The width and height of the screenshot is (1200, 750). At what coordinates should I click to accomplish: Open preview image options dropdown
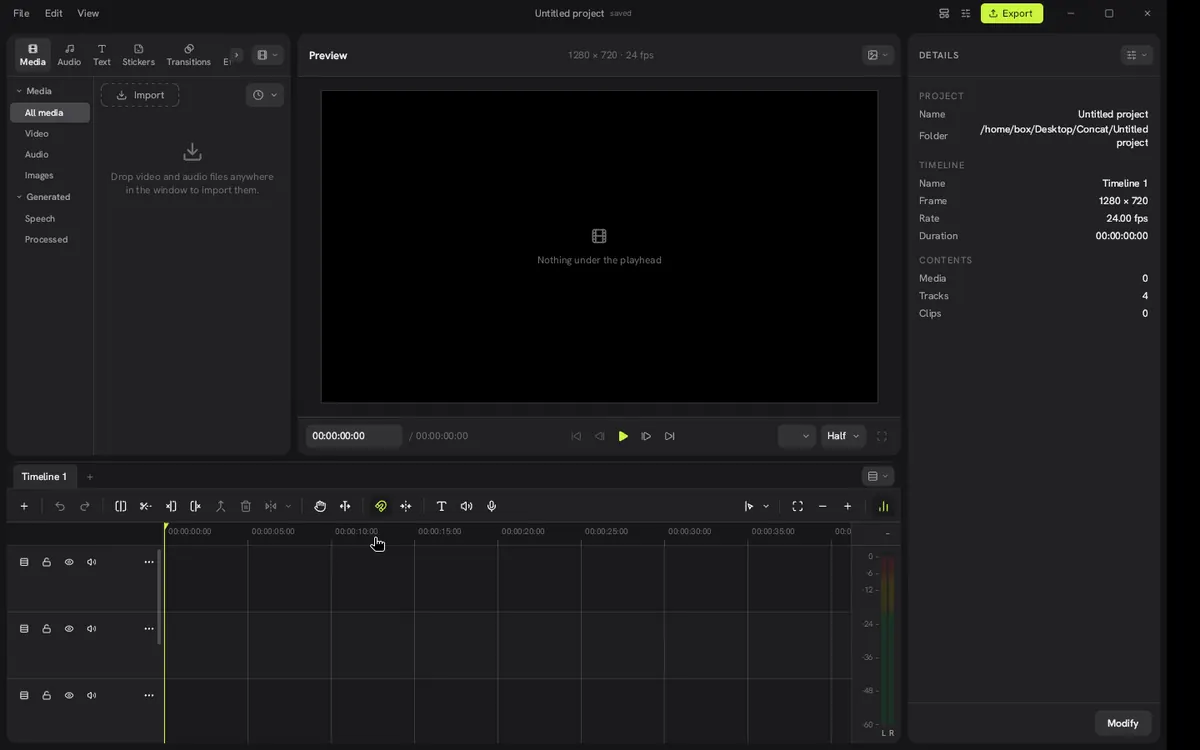click(x=878, y=55)
